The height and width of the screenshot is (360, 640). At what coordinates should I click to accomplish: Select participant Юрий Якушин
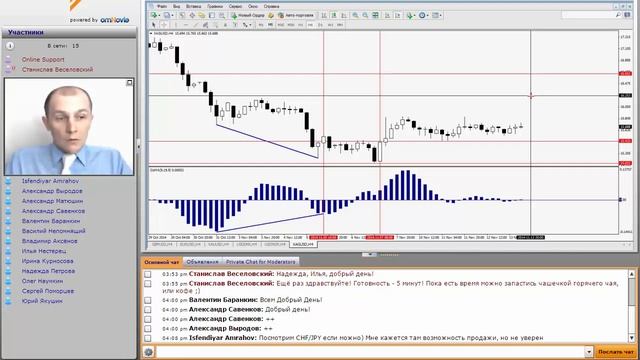[42, 301]
